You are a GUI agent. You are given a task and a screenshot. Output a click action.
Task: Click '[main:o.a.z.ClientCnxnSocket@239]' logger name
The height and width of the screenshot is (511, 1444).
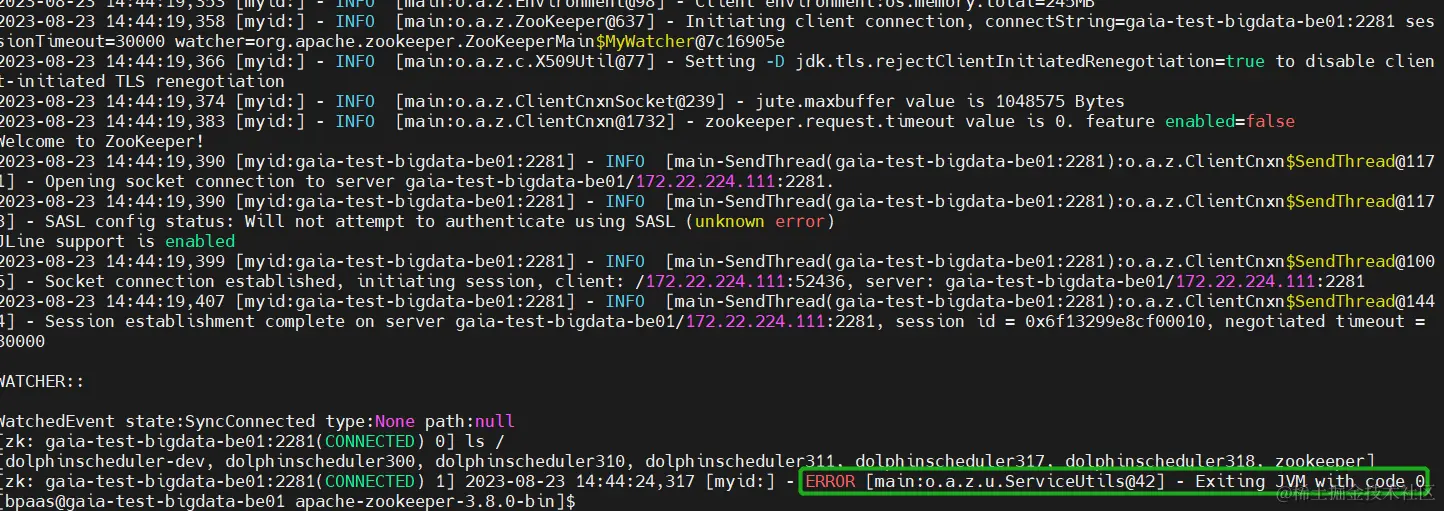pyautogui.click(x=560, y=101)
